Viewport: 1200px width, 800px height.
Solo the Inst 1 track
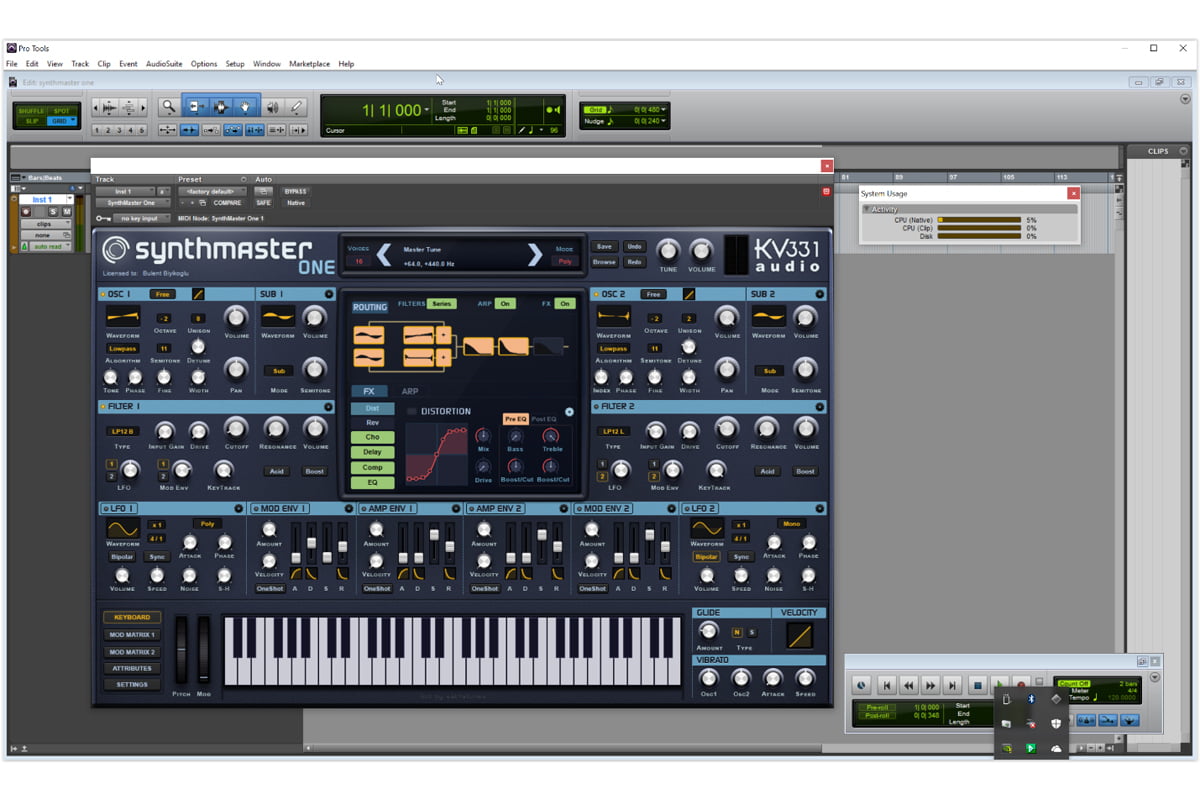53,212
